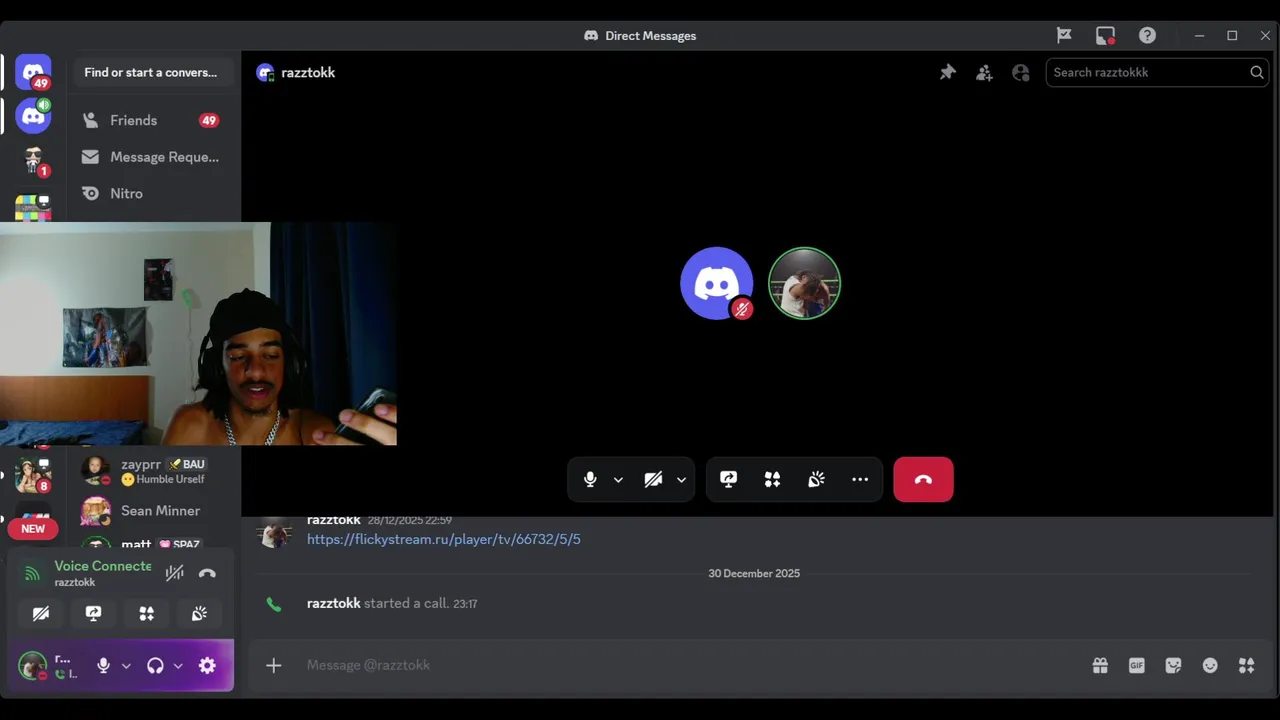Send a gift via the gift icon
1280x720 pixels.
tap(1100, 665)
